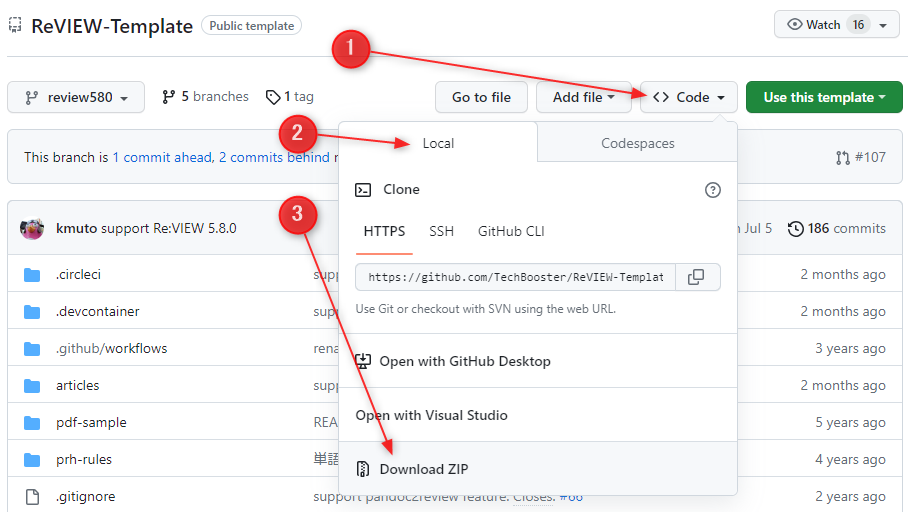Click the GitHub Desktop download icon
The height and width of the screenshot is (512, 908).
(363, 361)
